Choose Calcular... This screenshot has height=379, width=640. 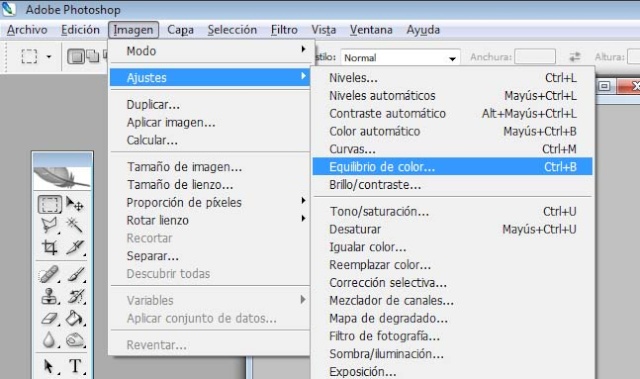[210, 140]
